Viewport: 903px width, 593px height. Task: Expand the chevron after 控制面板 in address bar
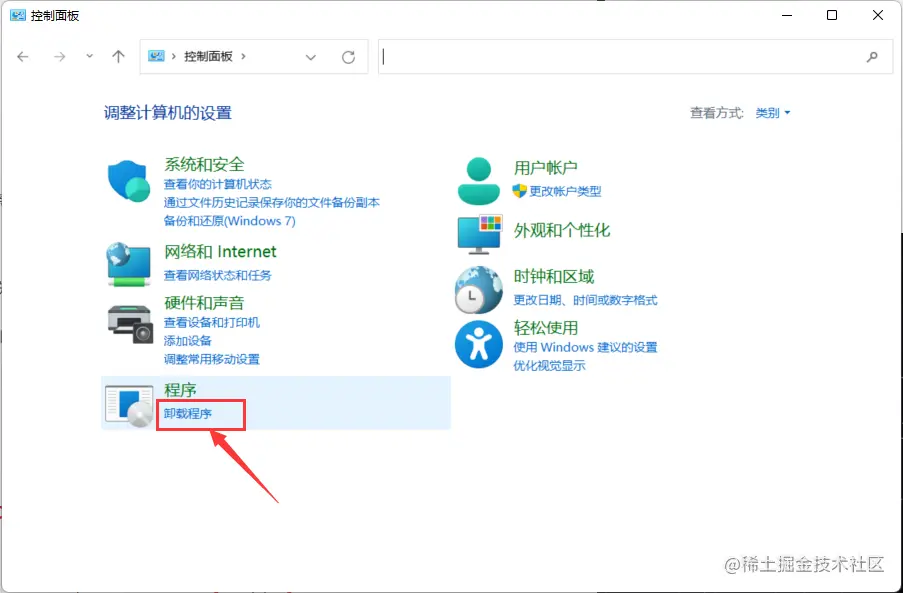(243, 56)
